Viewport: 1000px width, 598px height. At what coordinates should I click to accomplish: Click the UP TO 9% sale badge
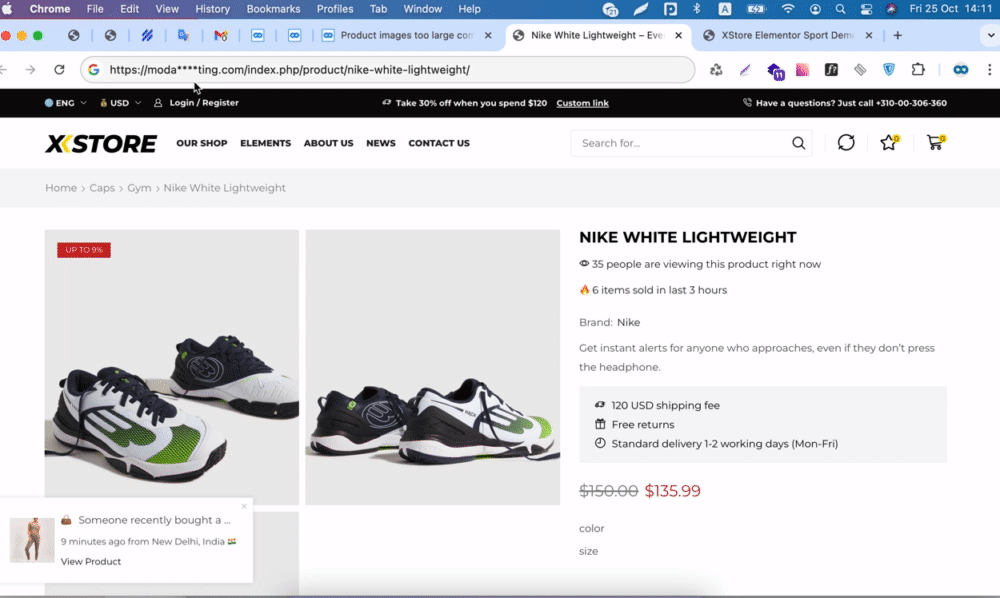84,250
